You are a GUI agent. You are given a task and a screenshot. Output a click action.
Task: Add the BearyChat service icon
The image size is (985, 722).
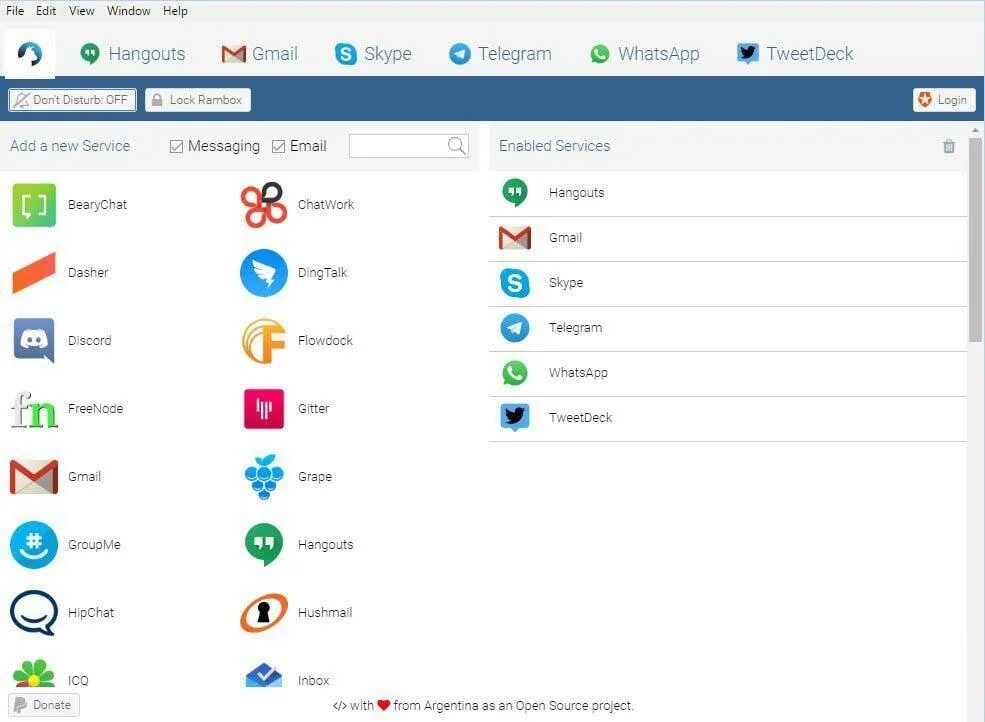point(34,205)
